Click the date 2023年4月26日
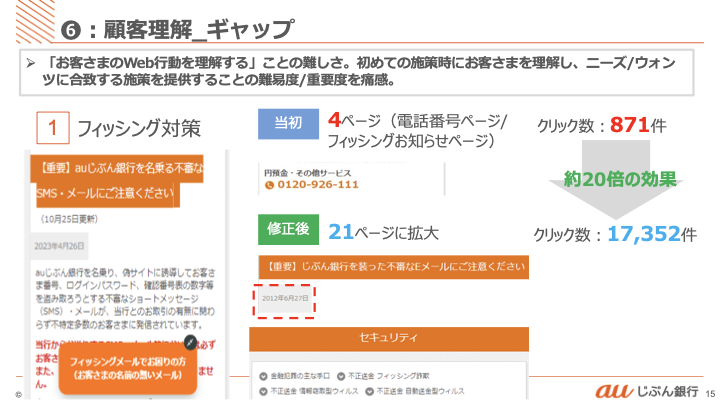720x405 pixels. point(59,246)
